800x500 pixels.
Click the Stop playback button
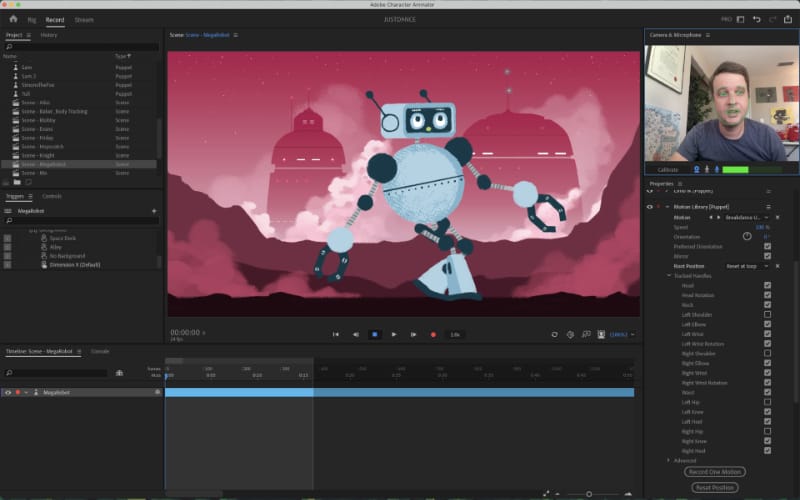(x=374, y=335)
